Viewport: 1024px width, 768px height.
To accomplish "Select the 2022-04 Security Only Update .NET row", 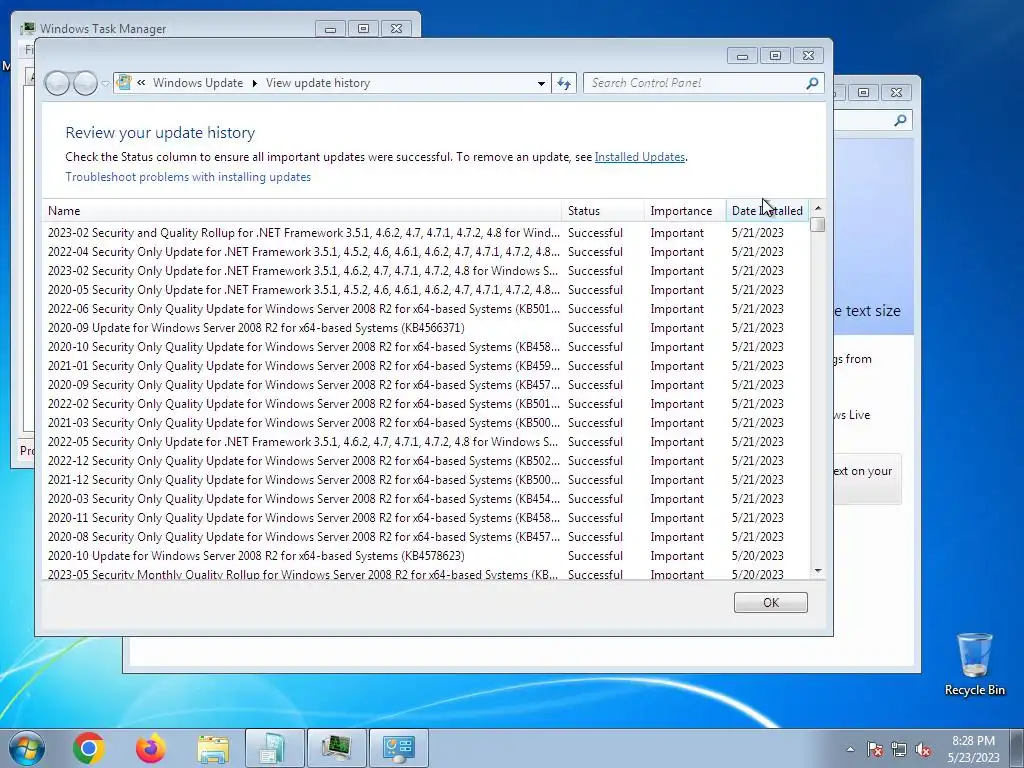I will point(426,251).
